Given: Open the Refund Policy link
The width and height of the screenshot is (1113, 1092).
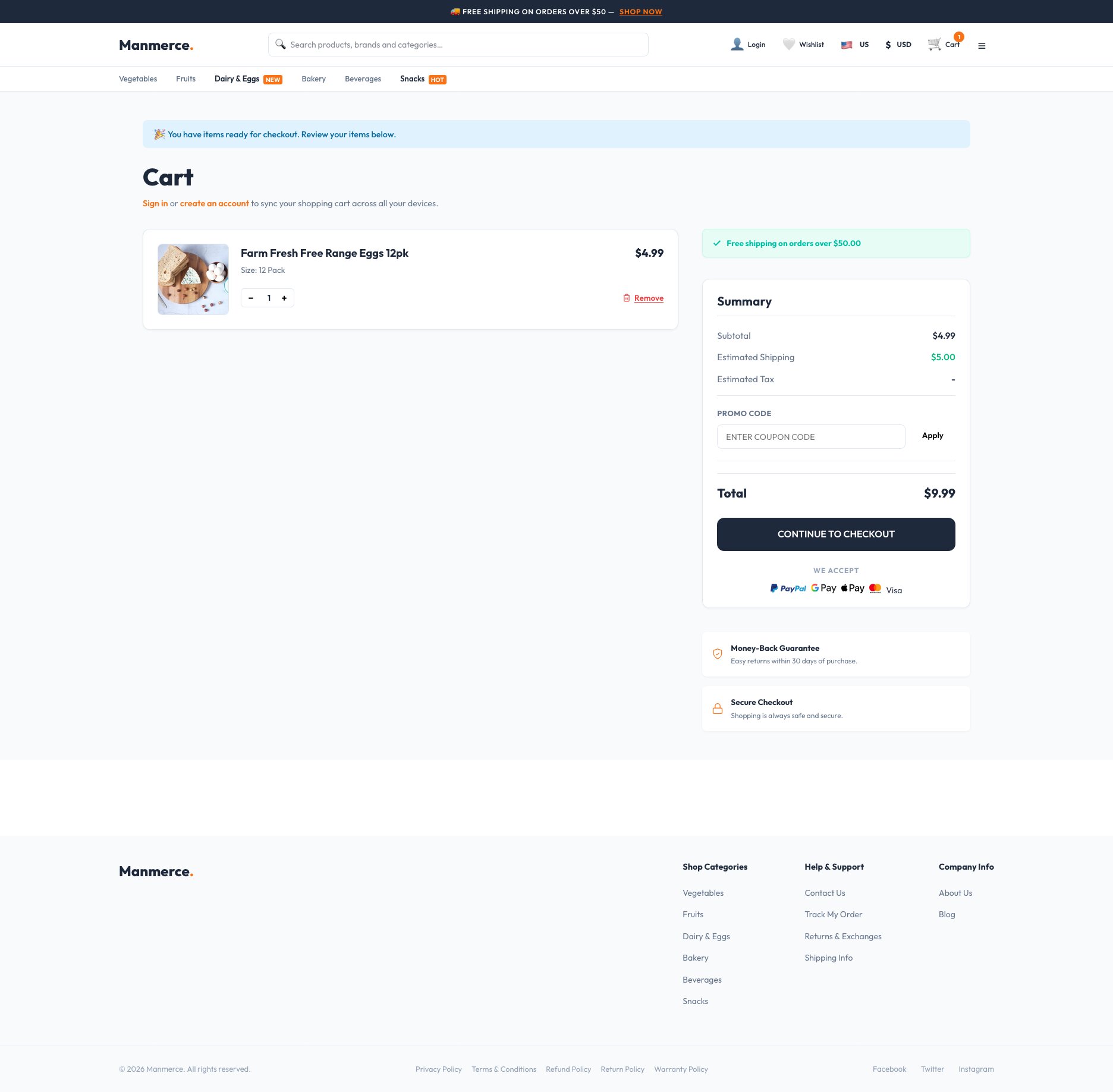Looking at the screenshot, I should point(568,1069).
